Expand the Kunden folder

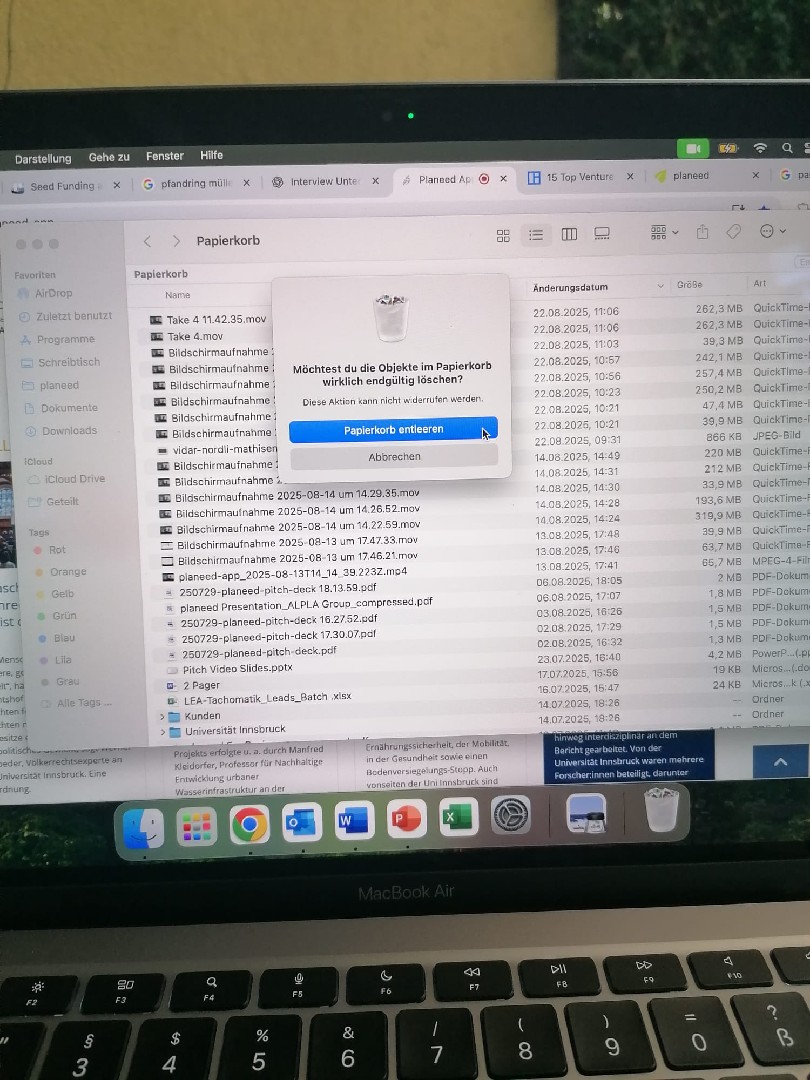(x=162, y=717)
